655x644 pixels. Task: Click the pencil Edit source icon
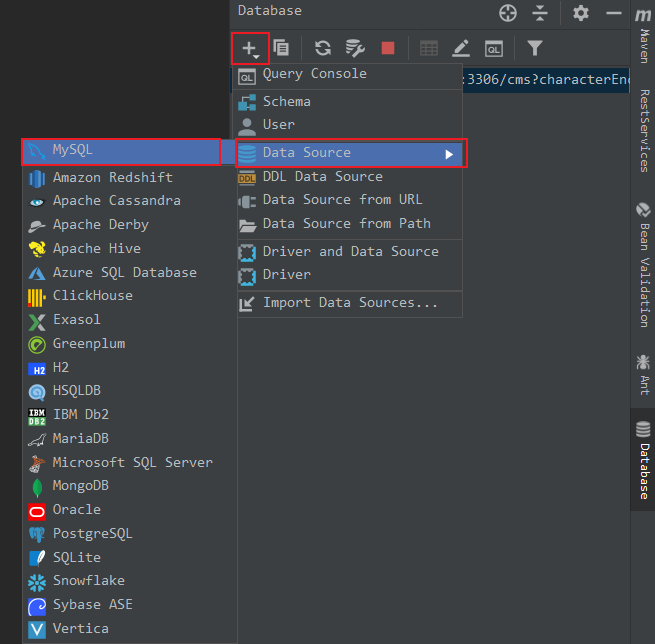pyautogui.click(x=461, y=48)
